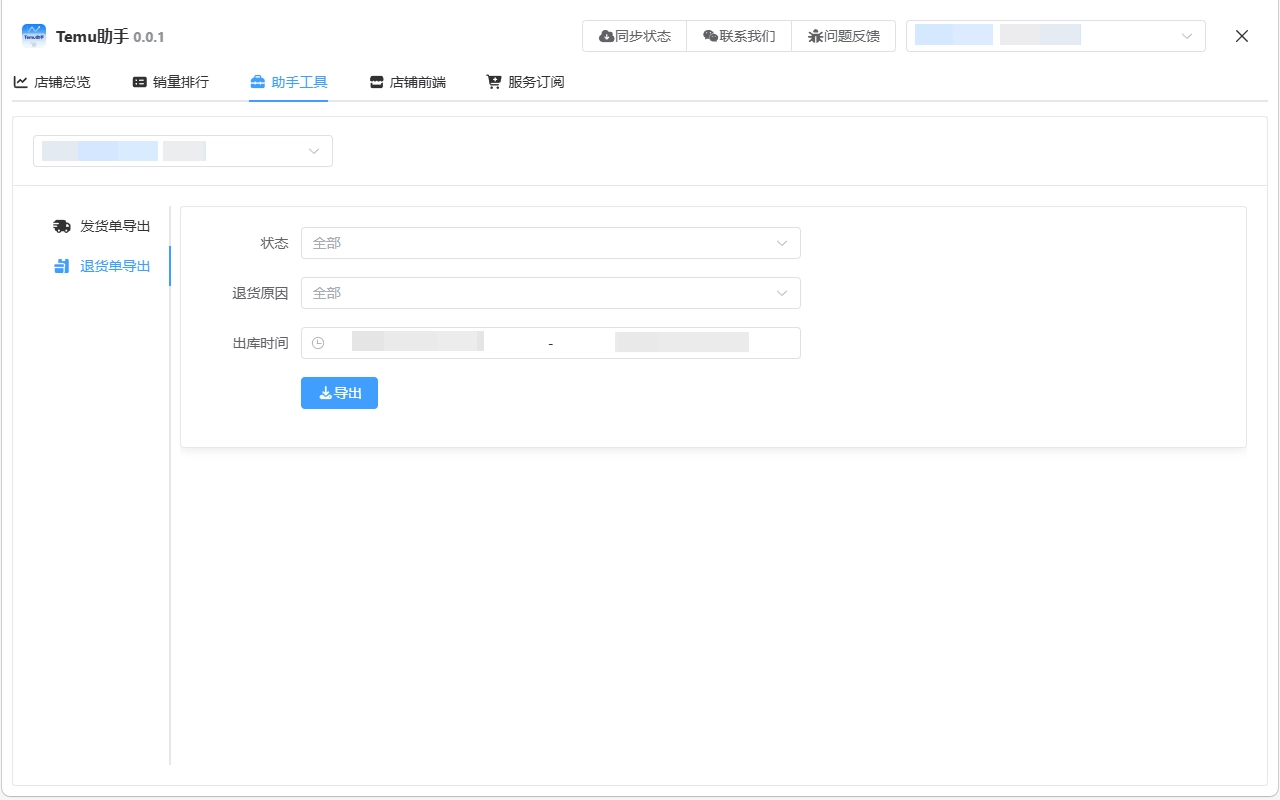Click the start time input in 出库时间
1280x800 pixels.
tap(417, 342)
